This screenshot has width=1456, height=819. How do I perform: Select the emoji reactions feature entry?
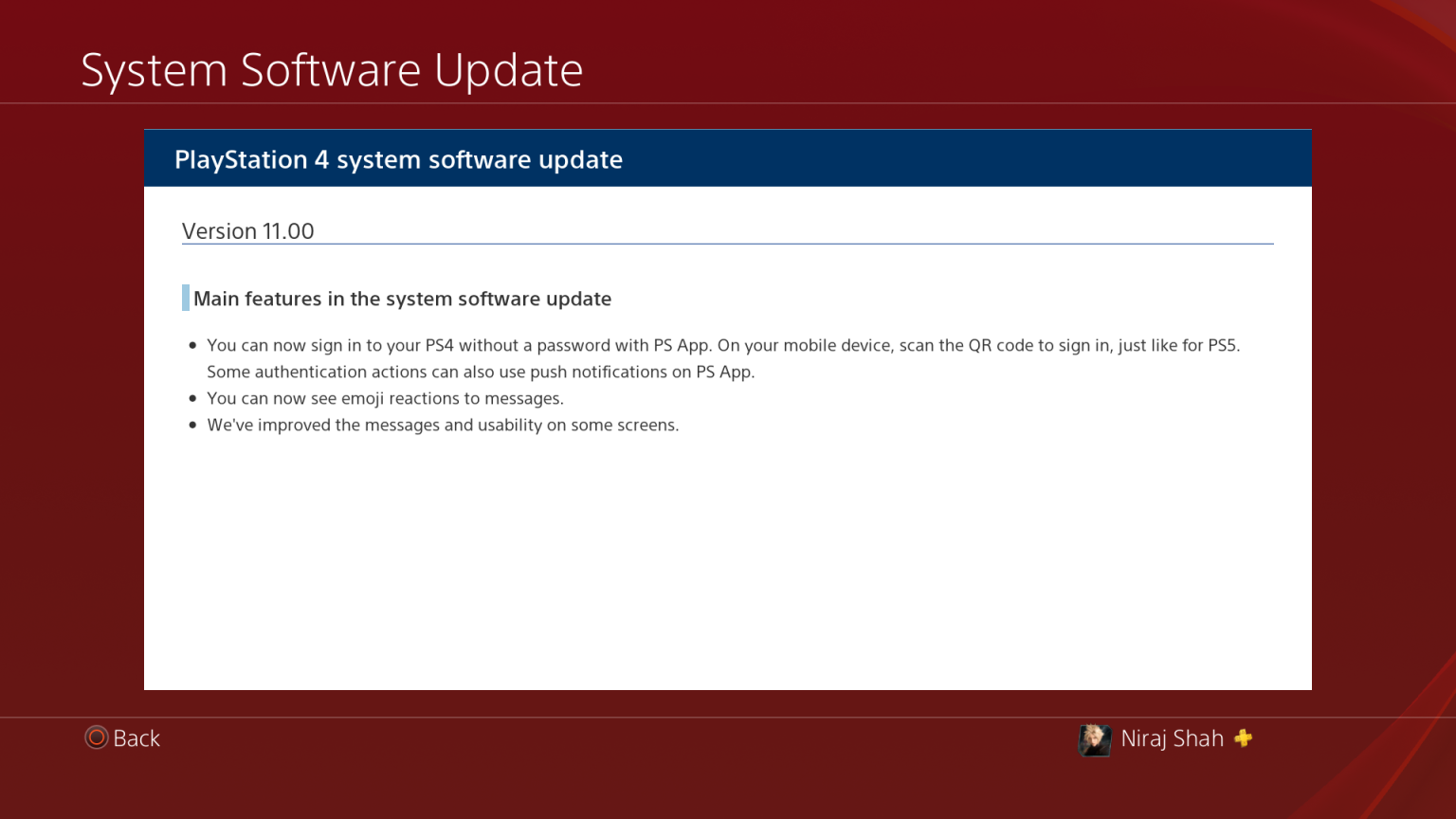[x=385, y=398]
